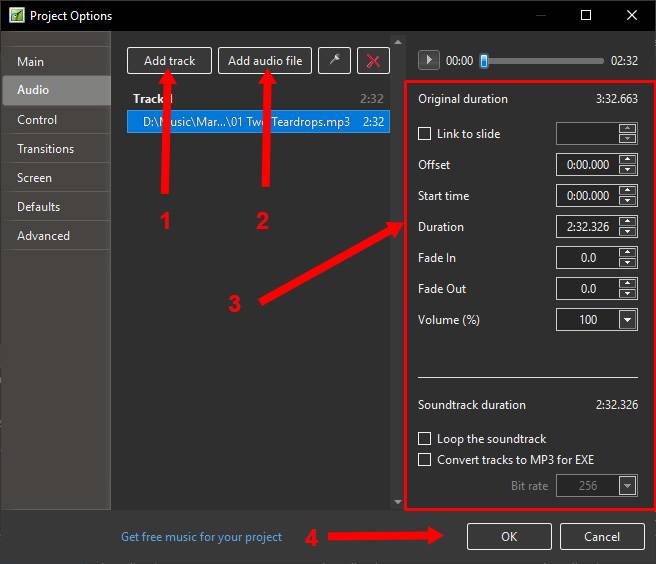Decrease Start time with the down arrow
Image resolution: width=656 pixels, height=564 pixels.
628,201
